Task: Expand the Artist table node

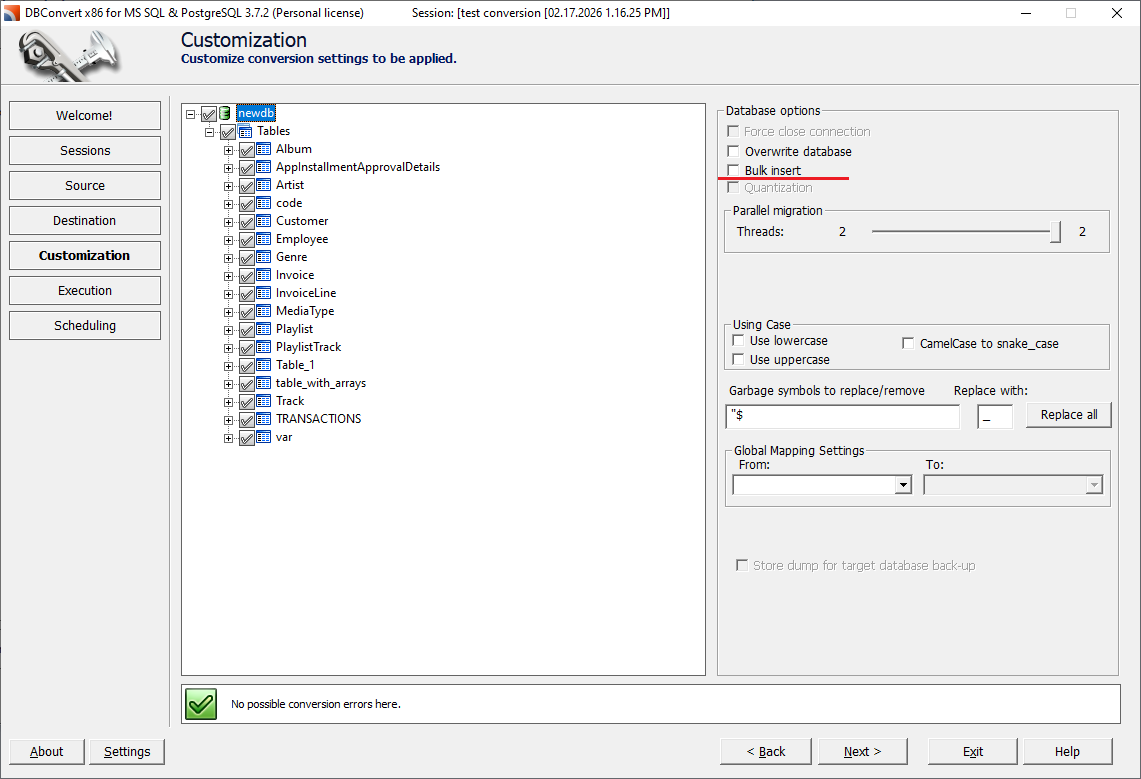Action: pyautogui.click(x=228, y=186)
